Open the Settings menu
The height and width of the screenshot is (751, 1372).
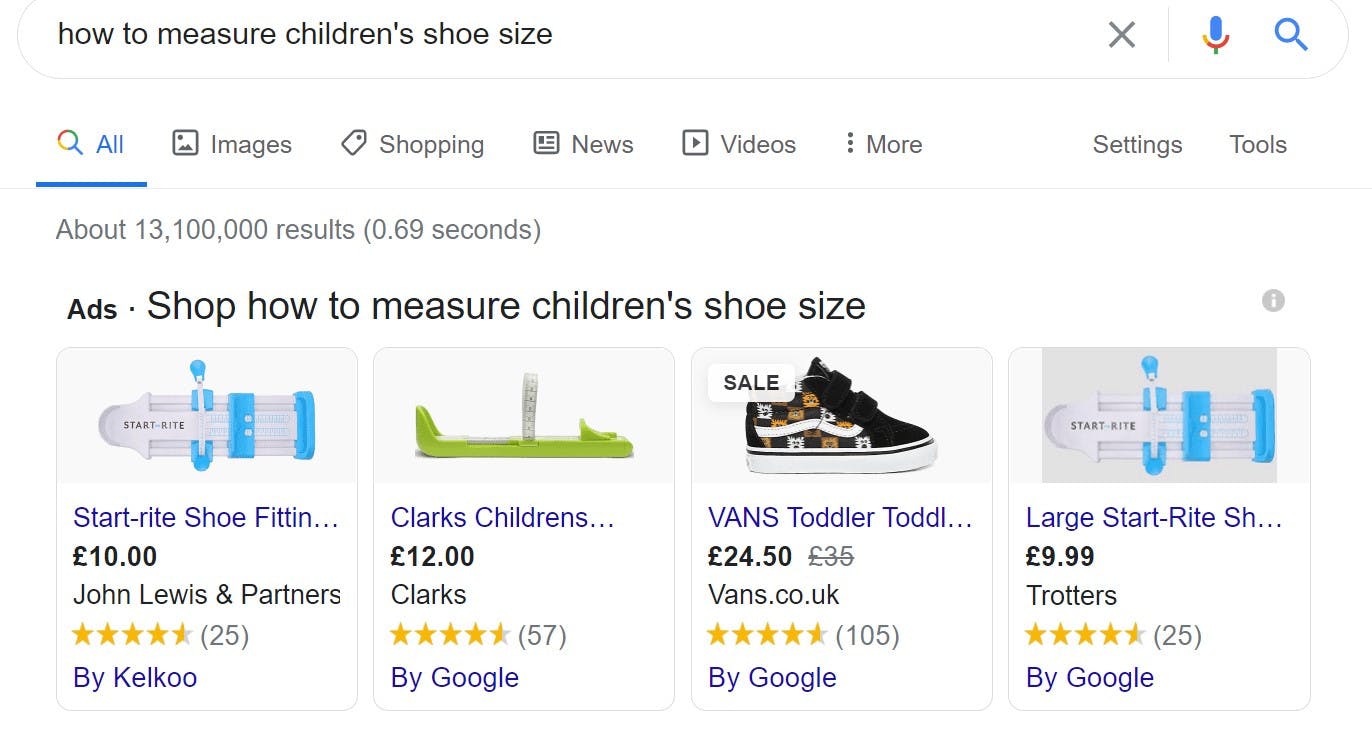[x=1137, y=144]
